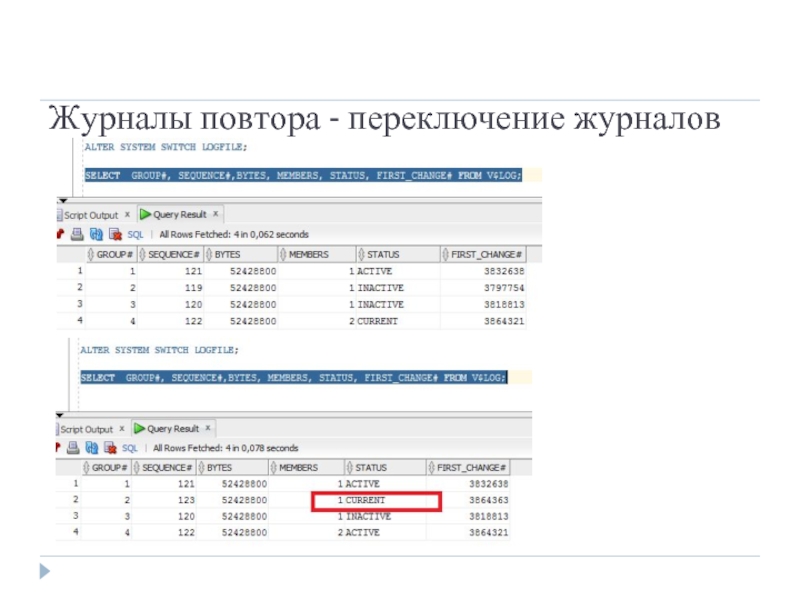
Task: Select the cell with sequence 119
Action: (170, 288)
